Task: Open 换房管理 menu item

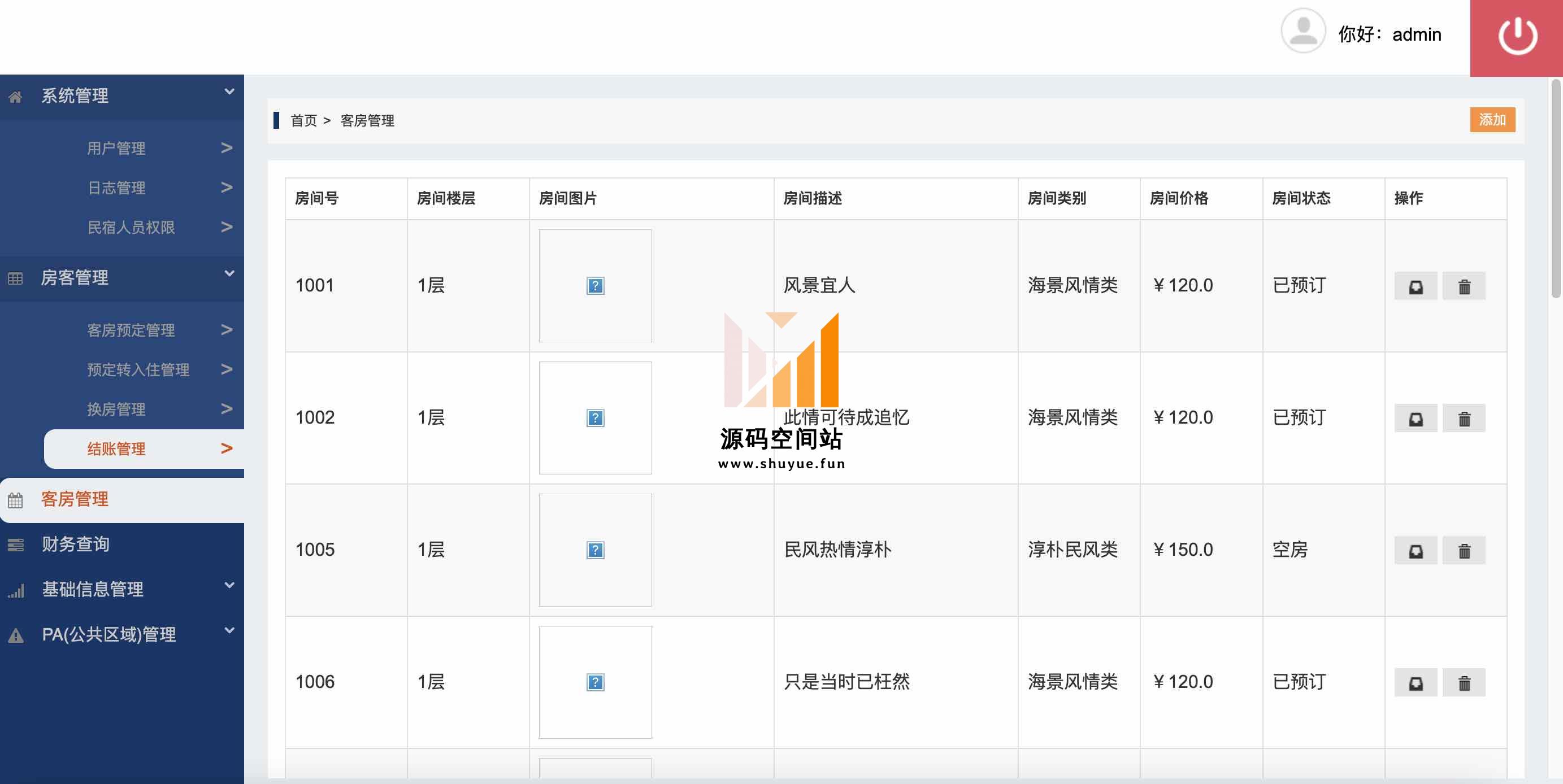Action: [116, 410]
